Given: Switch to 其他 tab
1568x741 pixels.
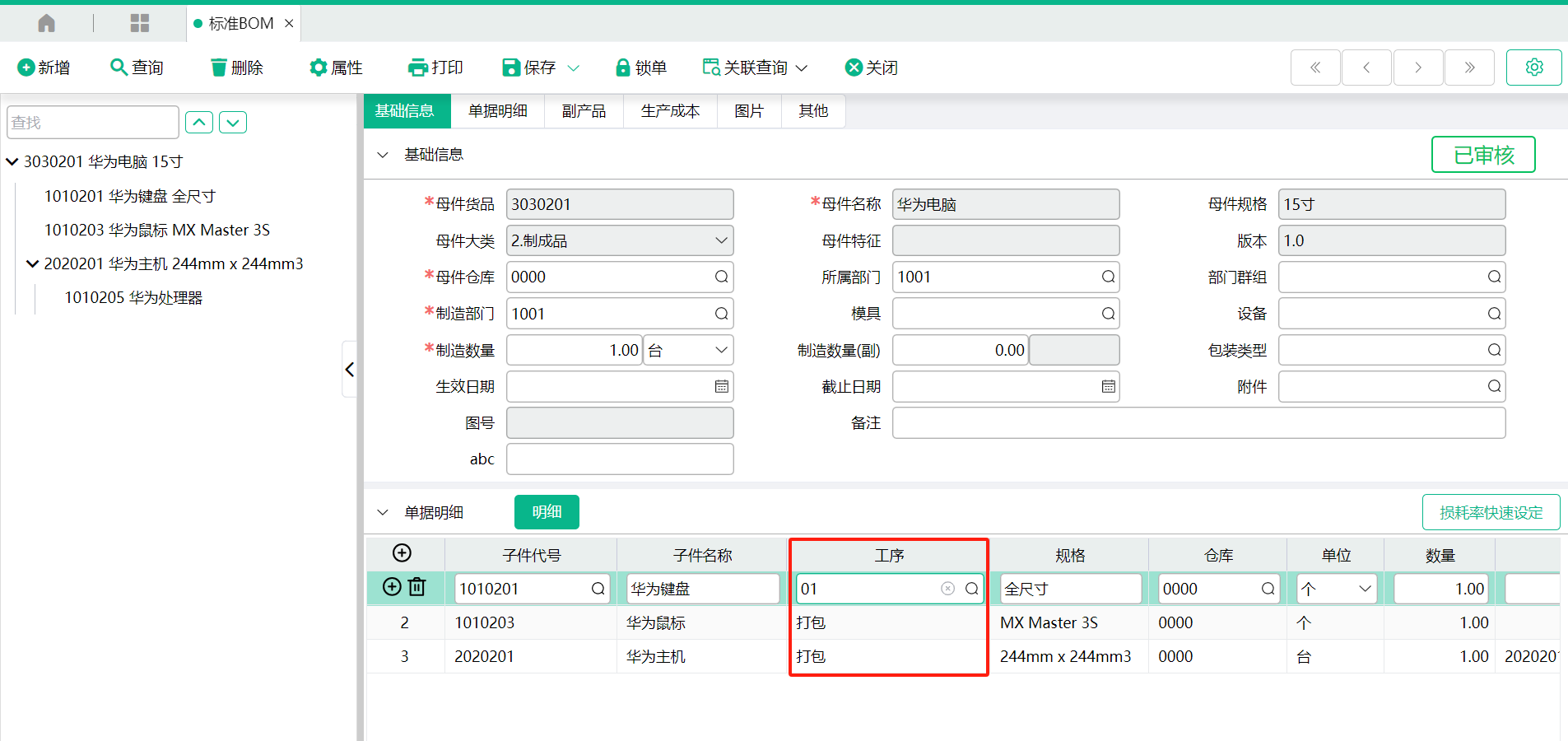Looking at the screenshot, I should [813, 110].
